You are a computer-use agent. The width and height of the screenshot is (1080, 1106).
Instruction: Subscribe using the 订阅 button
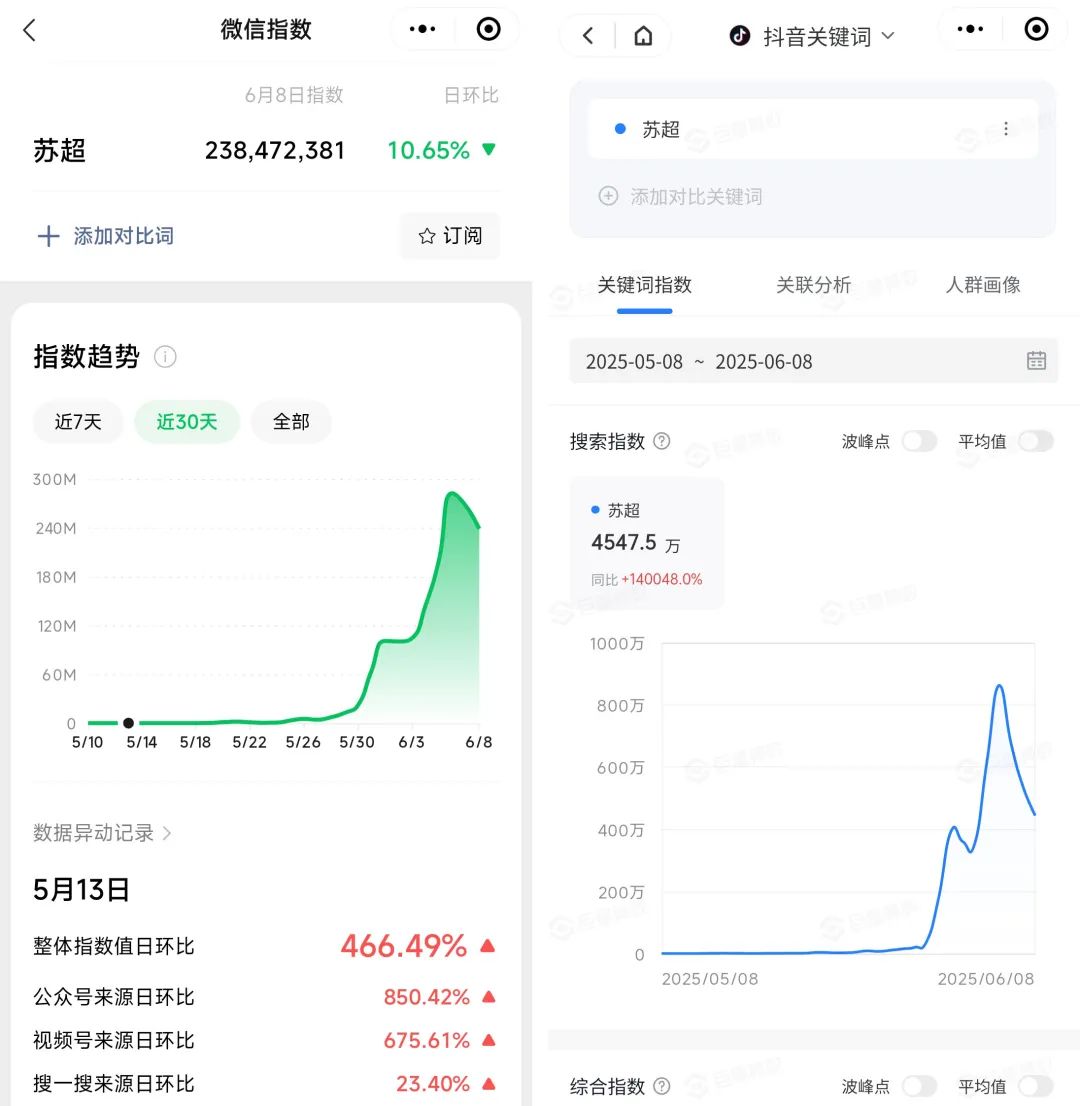[450, 236]
